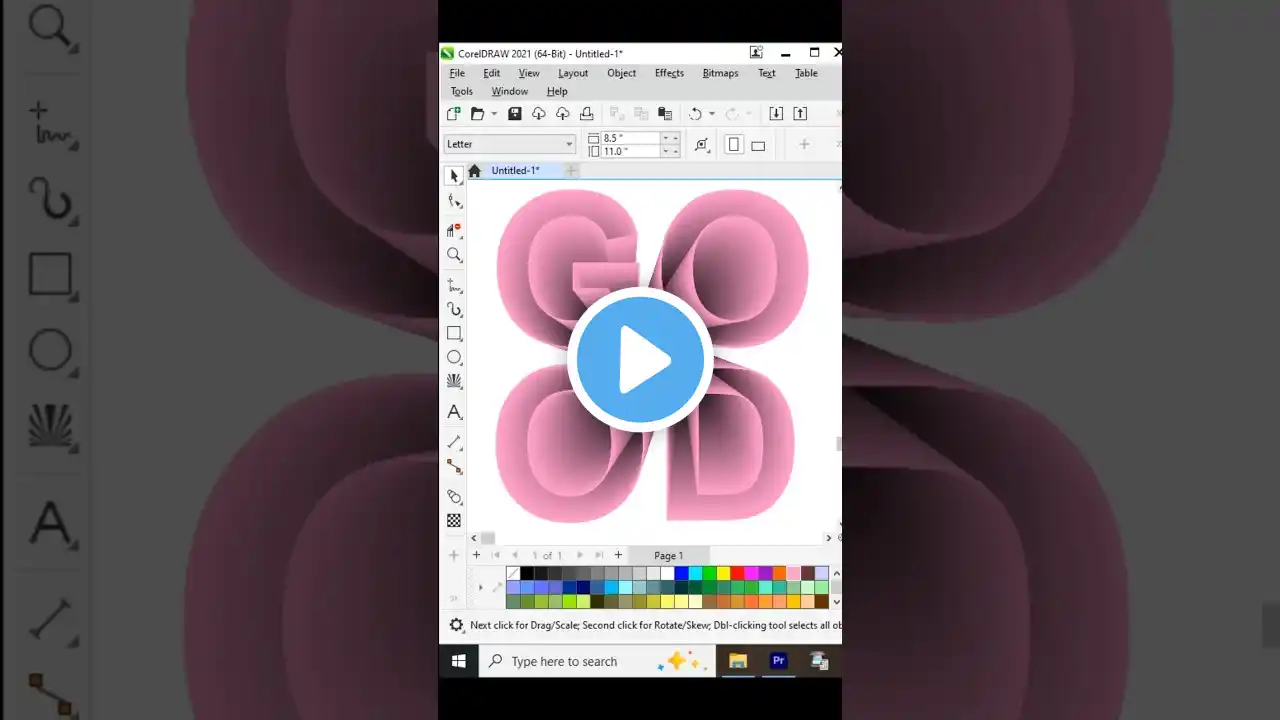Click the cloud upload icon
Viewport: 1280px width, 720px height.
(x=563, y=114)
